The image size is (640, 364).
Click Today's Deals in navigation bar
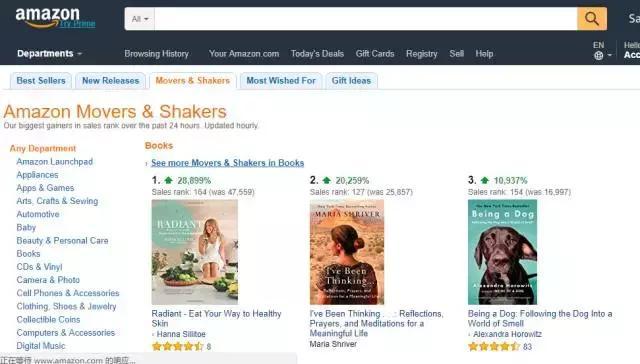click(x=317, y=53)
